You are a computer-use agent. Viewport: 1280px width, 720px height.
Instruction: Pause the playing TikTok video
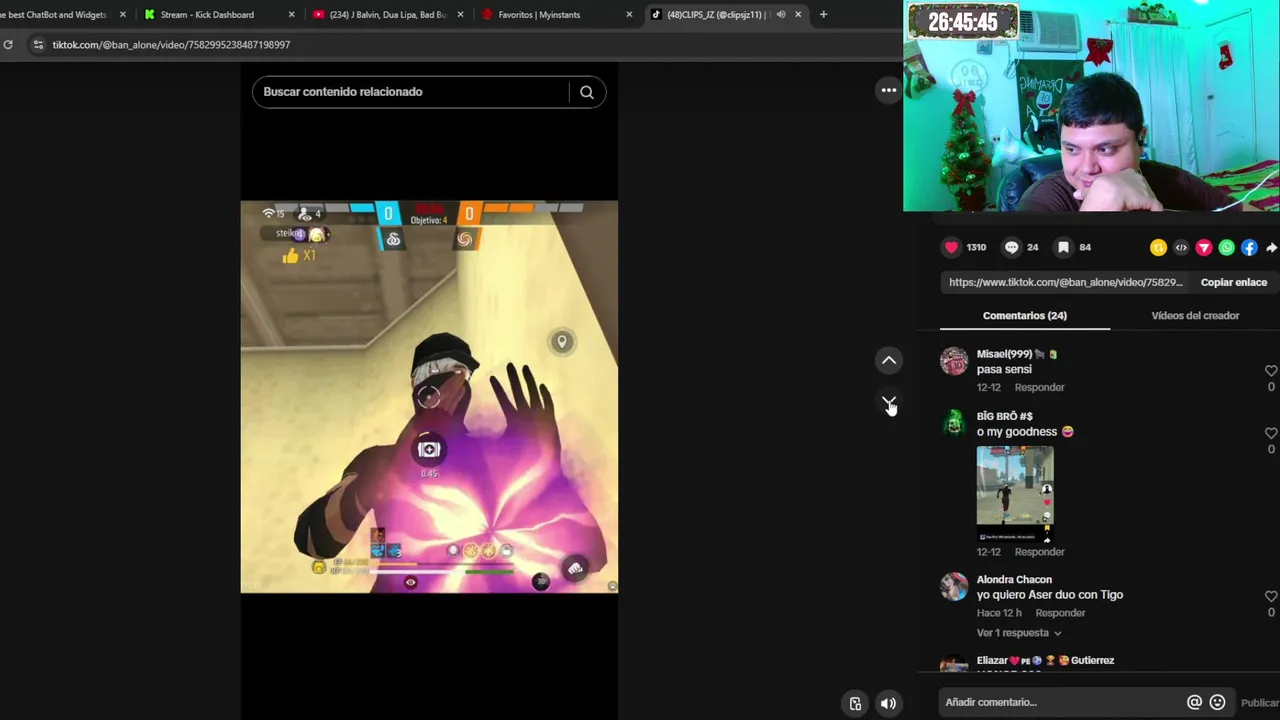click(x=429, y=397)
